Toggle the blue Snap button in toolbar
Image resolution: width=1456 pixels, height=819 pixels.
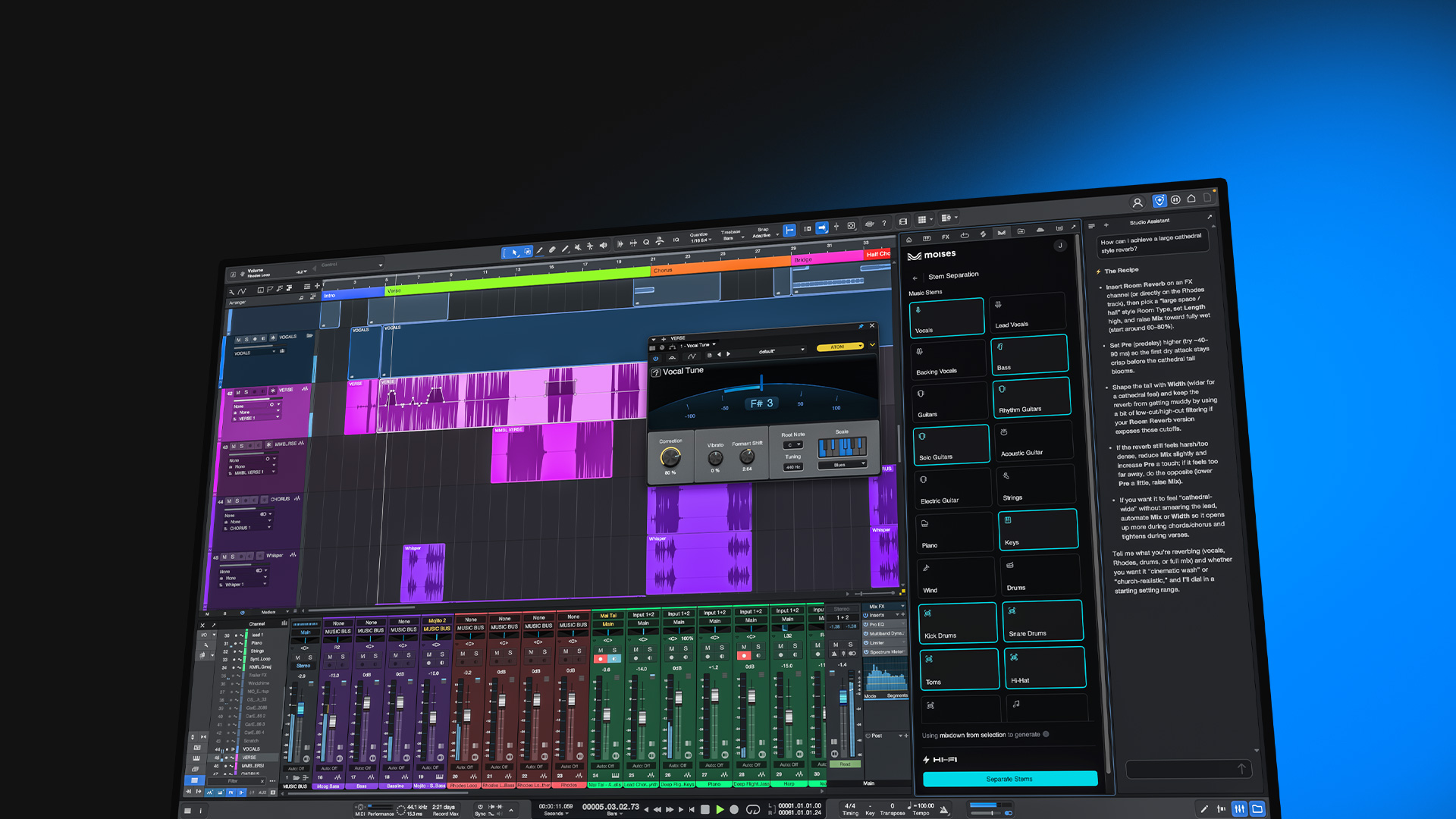(x=789, y=230)
